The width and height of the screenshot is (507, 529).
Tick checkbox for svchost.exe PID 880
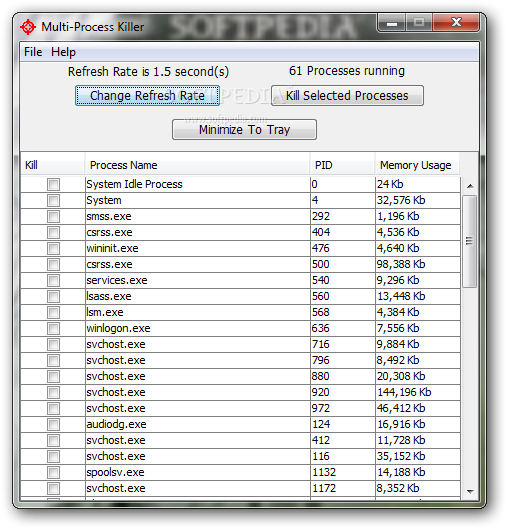pos(53,377)
